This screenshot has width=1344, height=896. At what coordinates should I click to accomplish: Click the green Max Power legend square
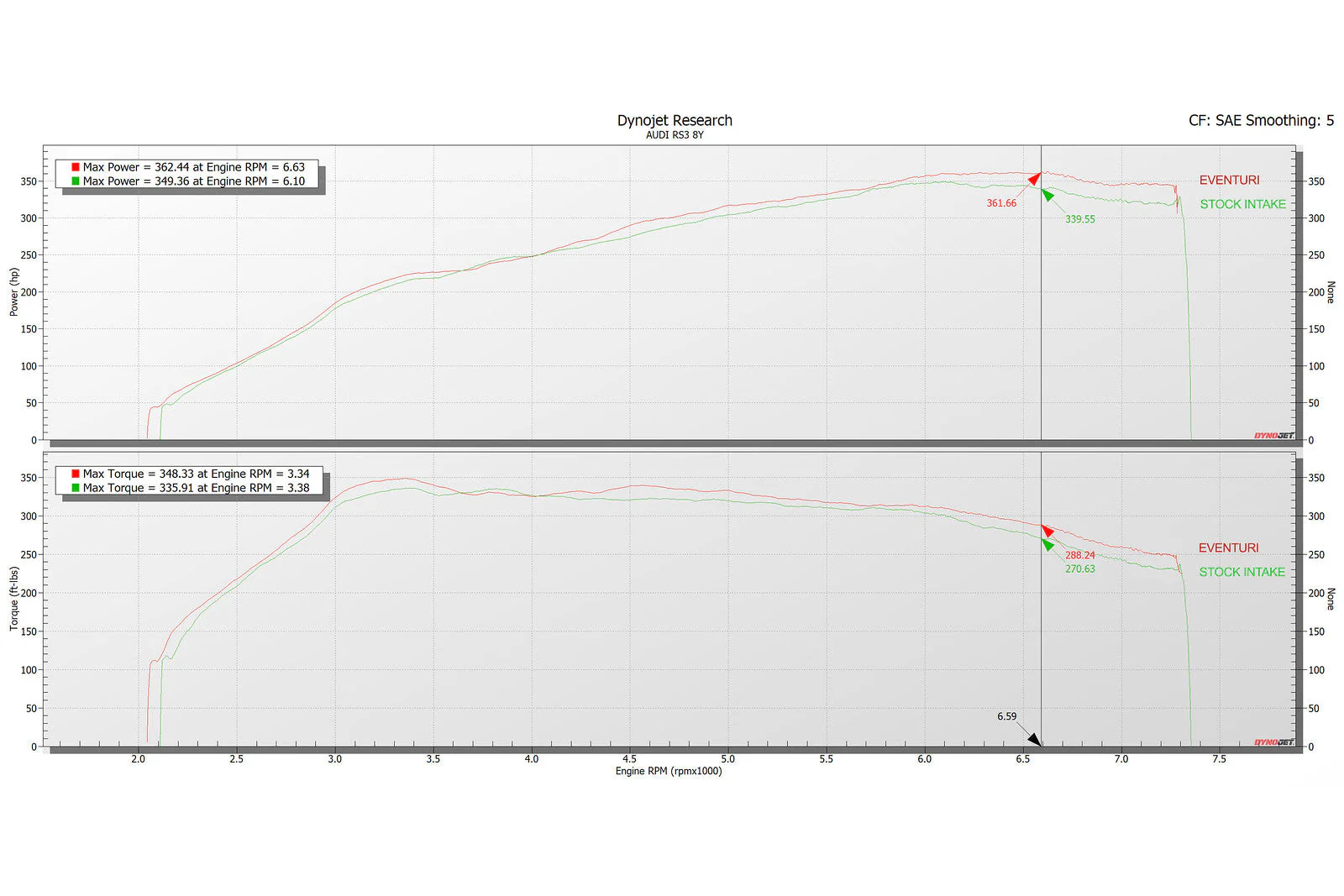(x=76, y=181)
